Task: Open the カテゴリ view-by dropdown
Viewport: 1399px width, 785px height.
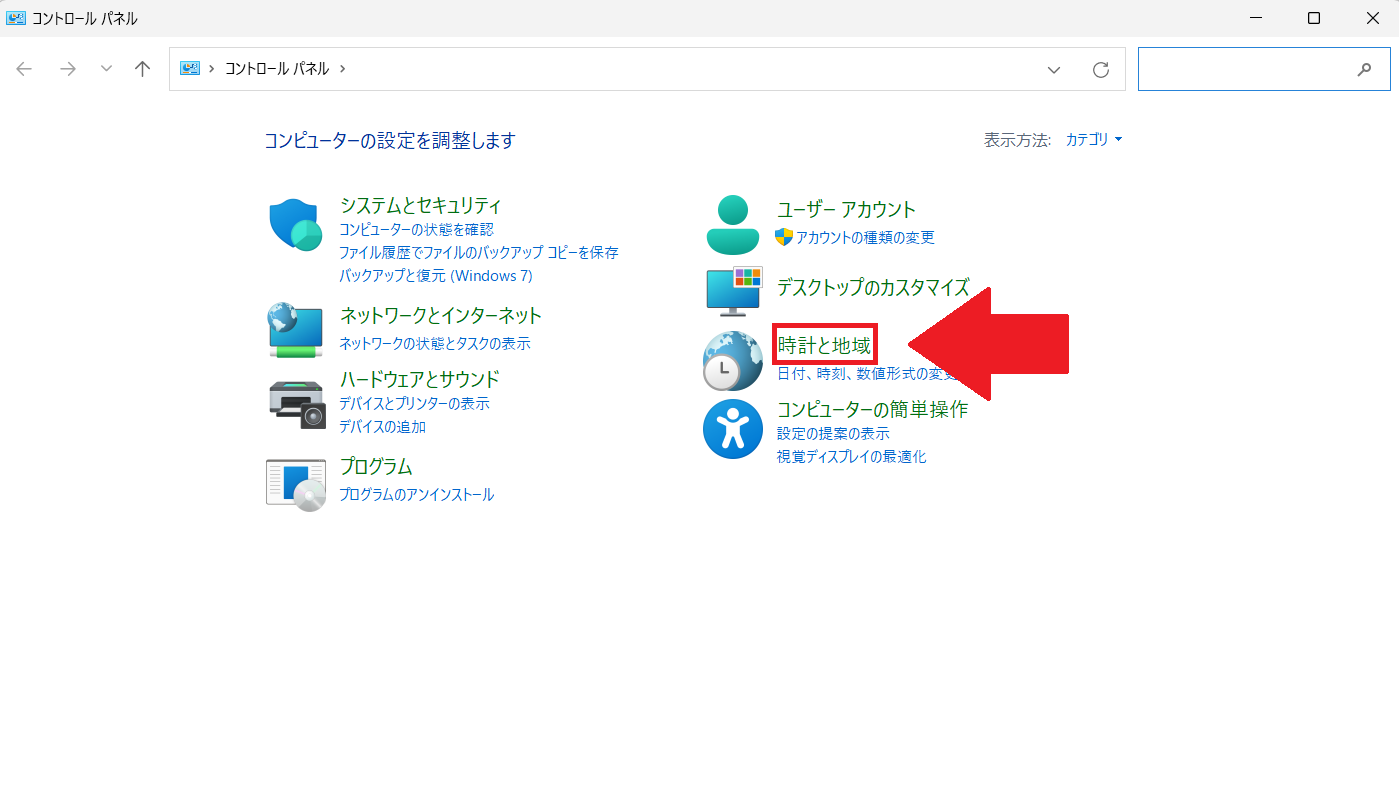Action: 1093,140
